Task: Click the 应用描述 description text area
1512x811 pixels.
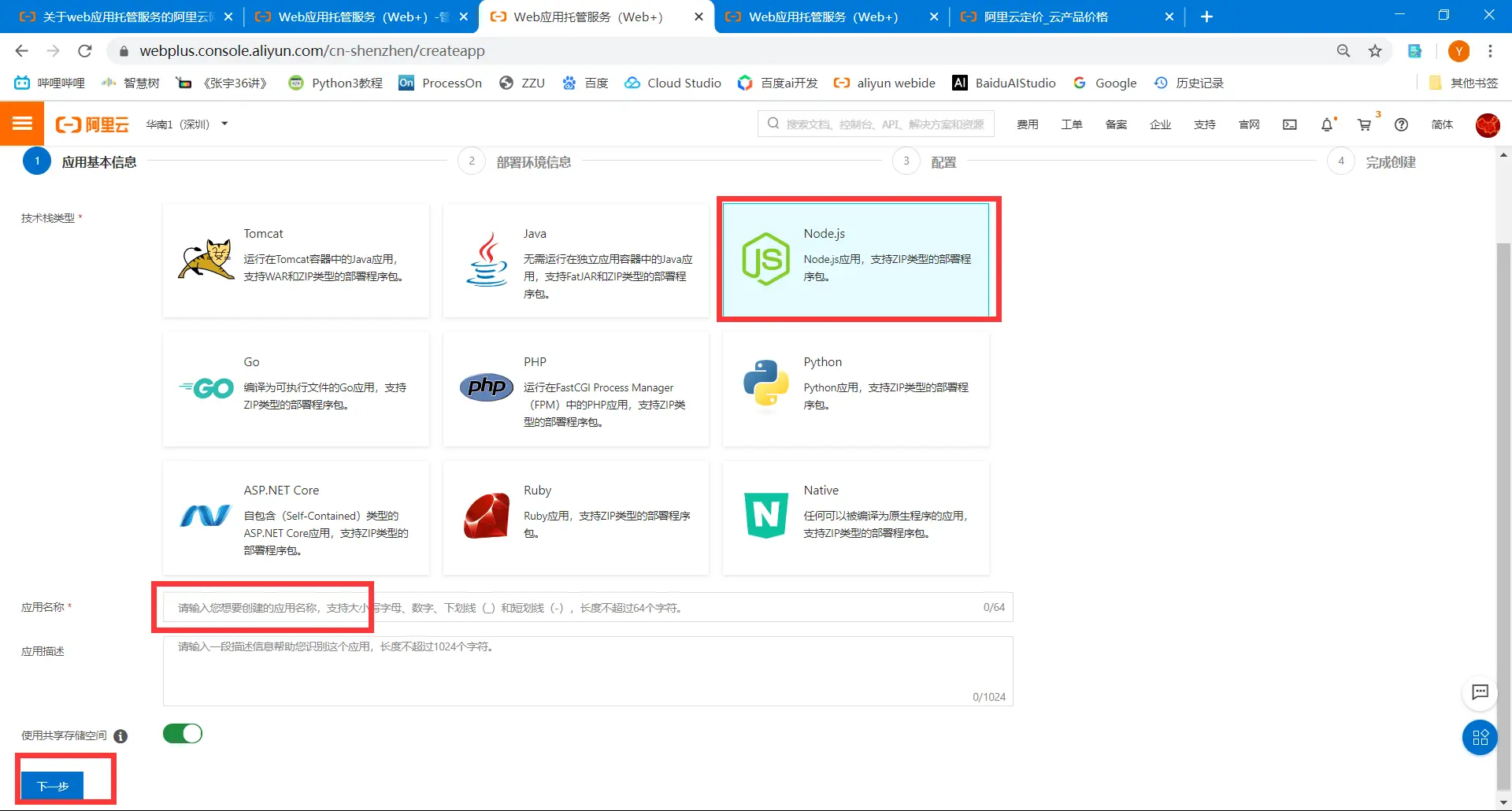Action: click(x=587, y=672)
